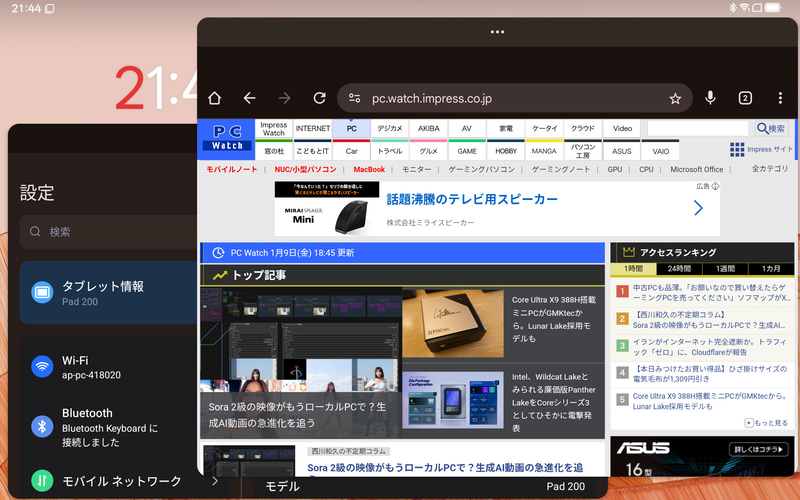Reload the page with refresh icon

(319, 98)
